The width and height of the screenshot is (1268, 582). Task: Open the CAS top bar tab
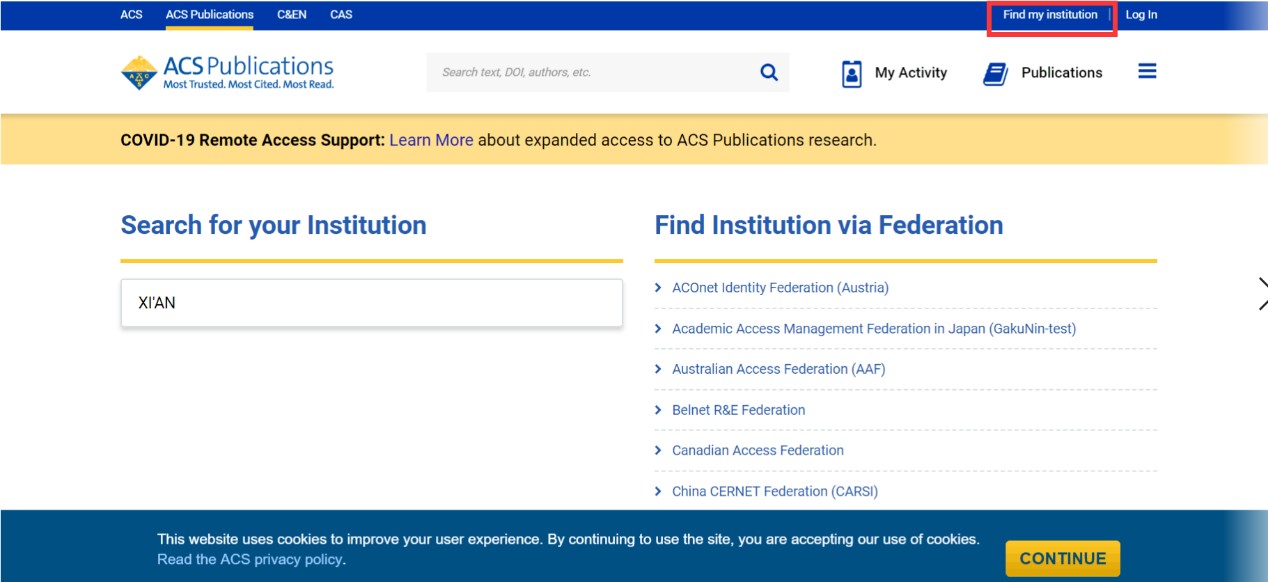click(x=341, y=15)
